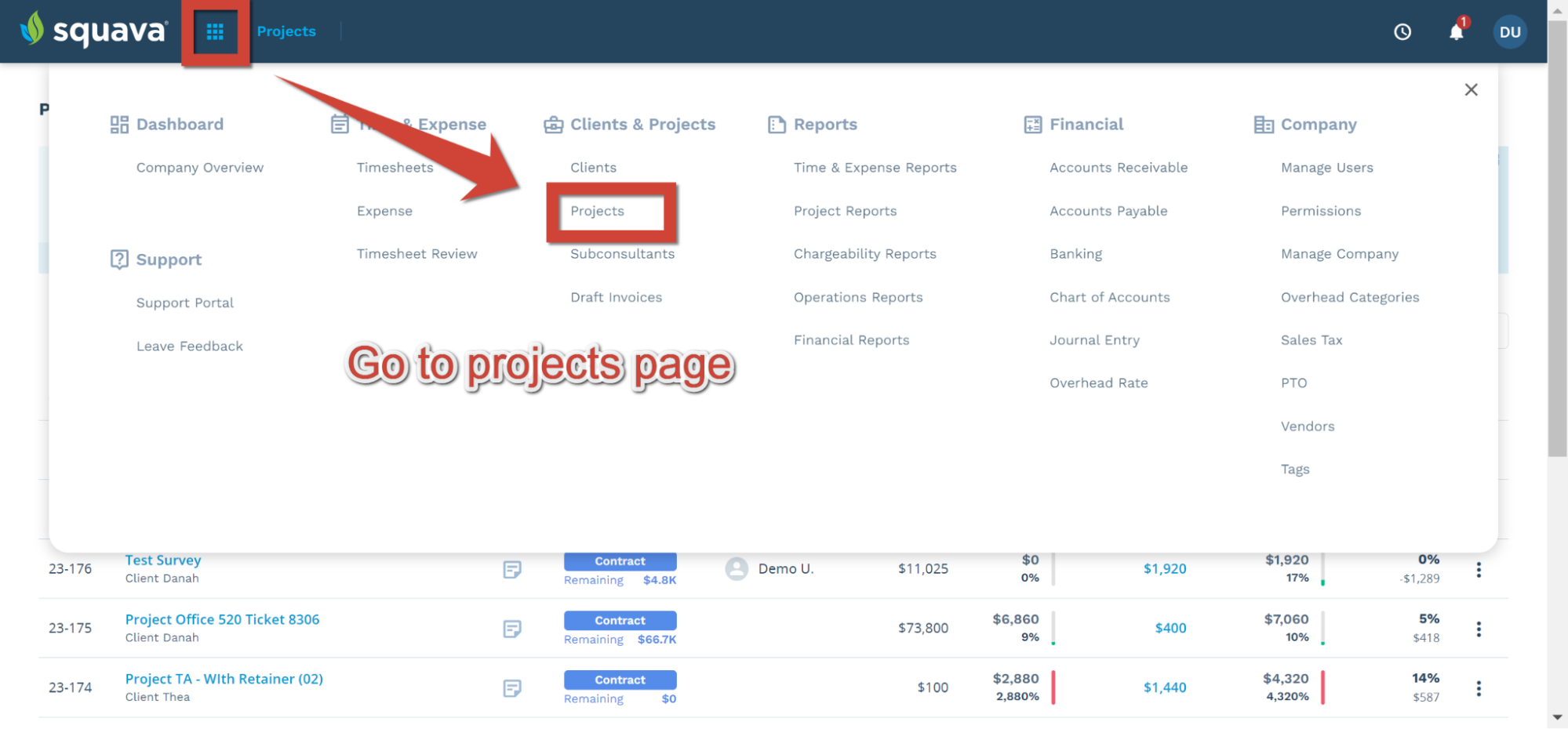Image resolution: width=1568 pixels, height=729 pixels.
Task: Click the Company section icon
Action: click(x=1264, y=125)
